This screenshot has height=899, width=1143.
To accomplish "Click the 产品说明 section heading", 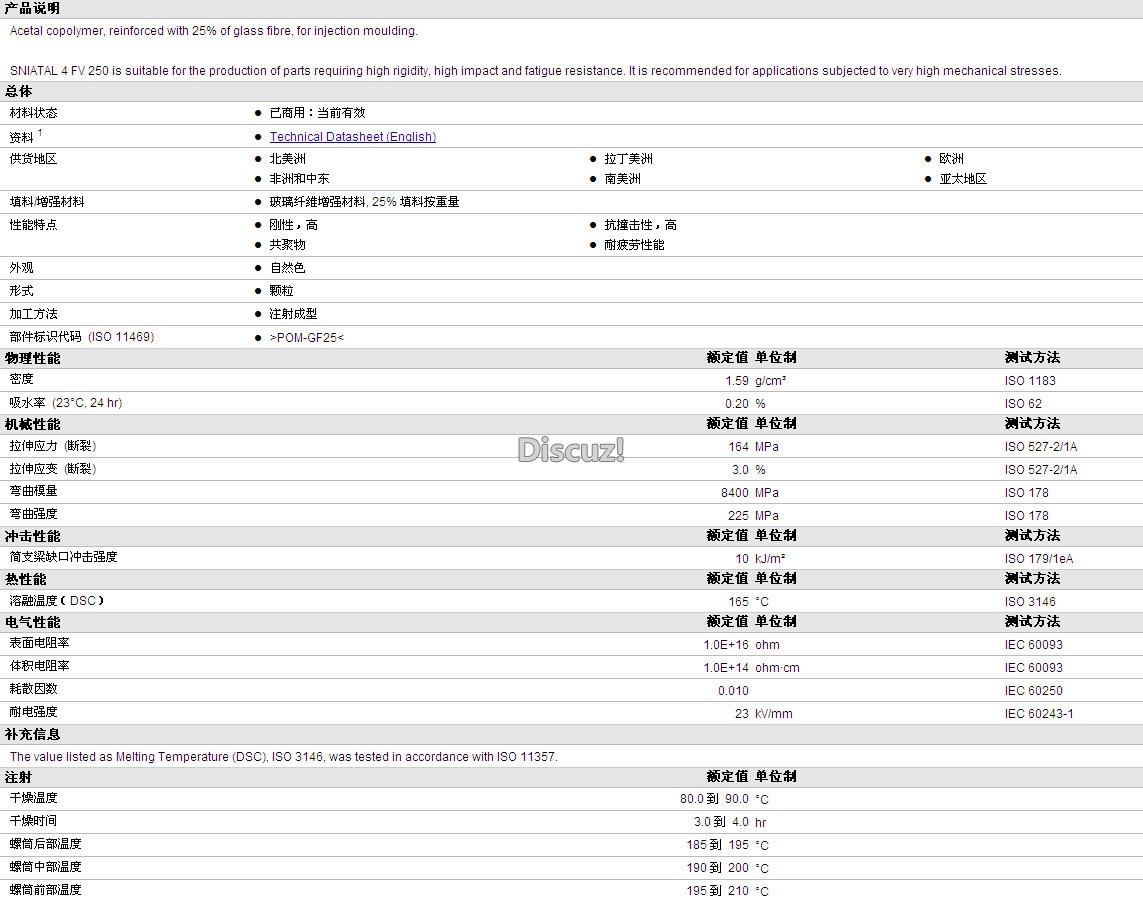I will tap(32, 8).
